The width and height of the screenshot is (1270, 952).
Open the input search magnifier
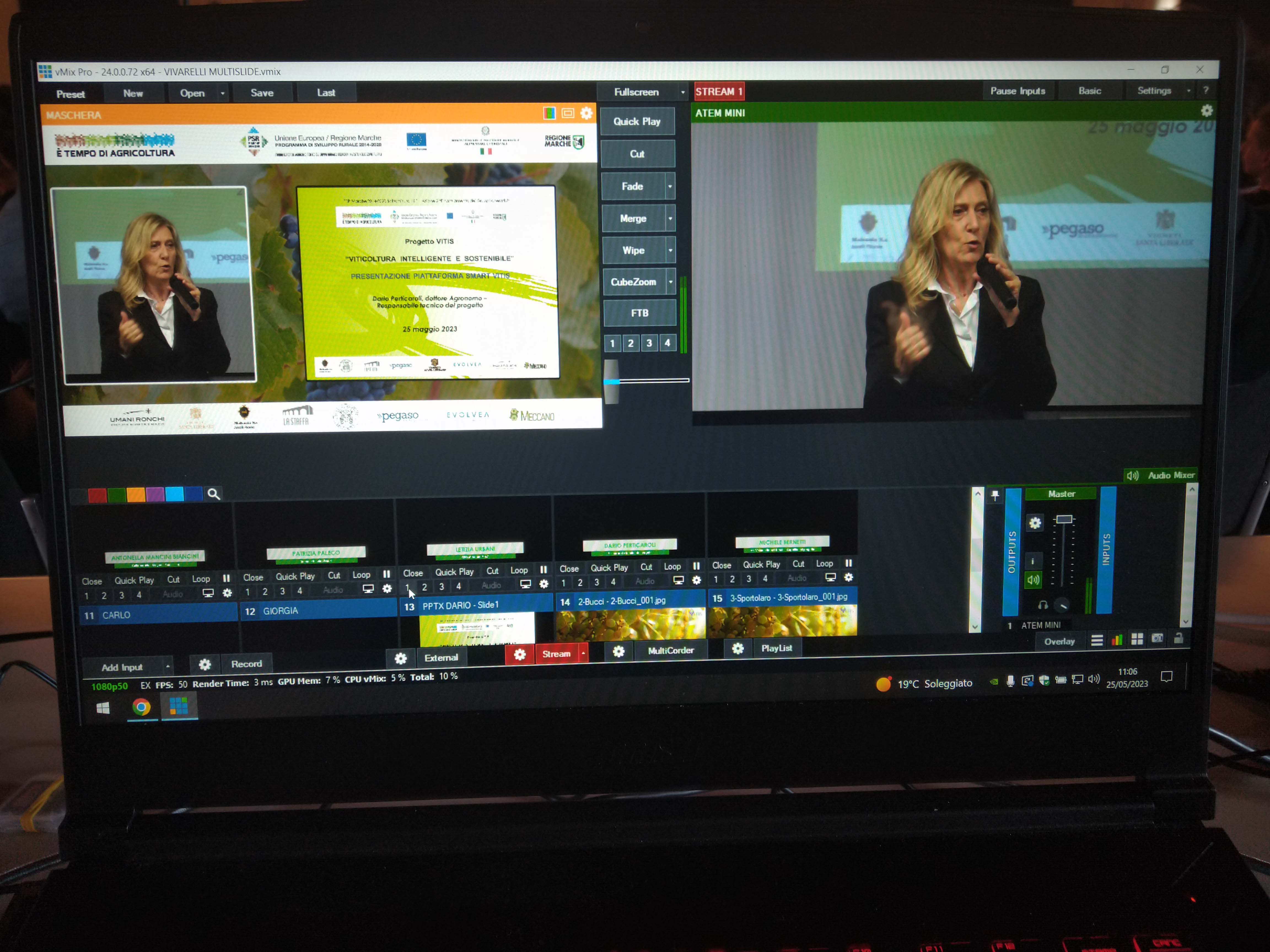[x=214, y=494]
